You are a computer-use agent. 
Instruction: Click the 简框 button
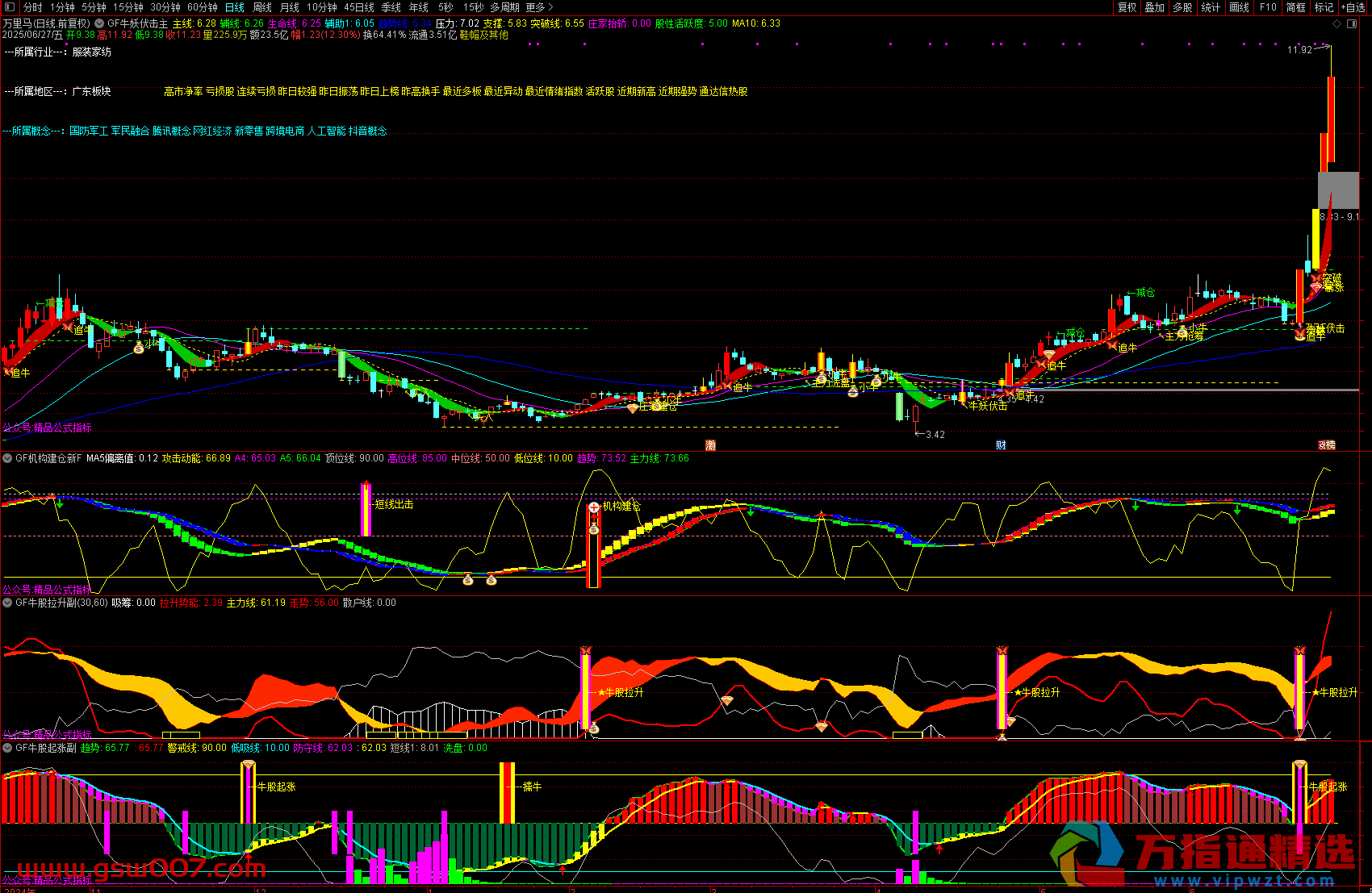(1296, 7)
